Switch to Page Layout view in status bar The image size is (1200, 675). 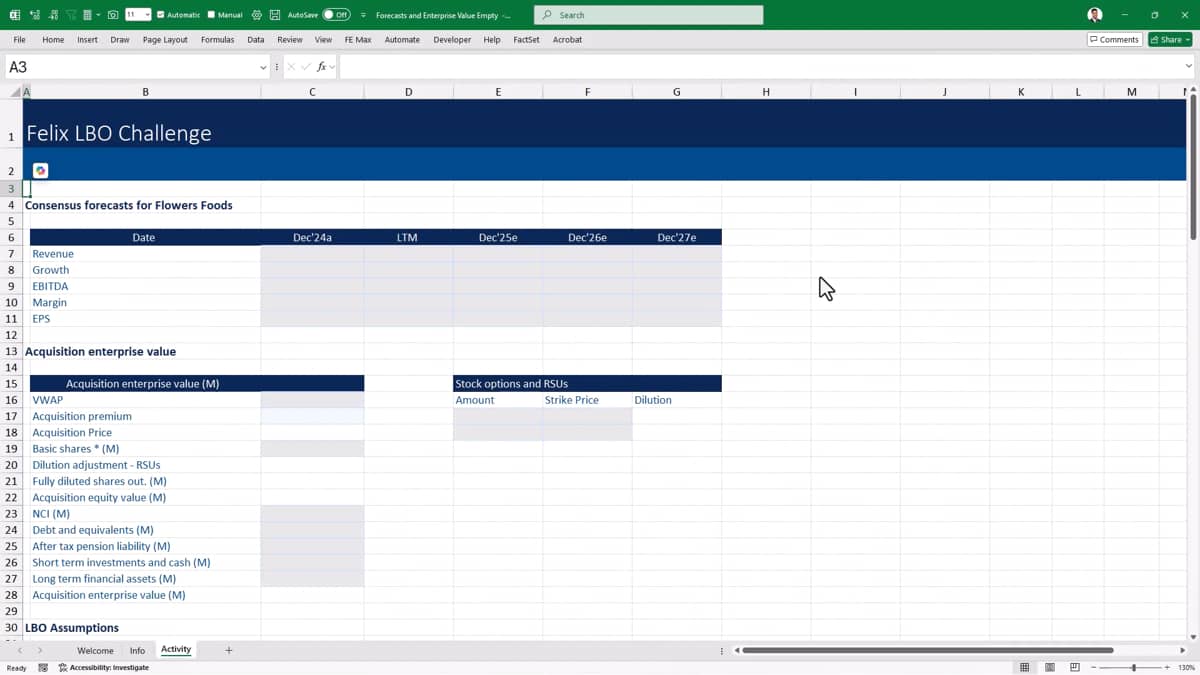point(1050,667)
